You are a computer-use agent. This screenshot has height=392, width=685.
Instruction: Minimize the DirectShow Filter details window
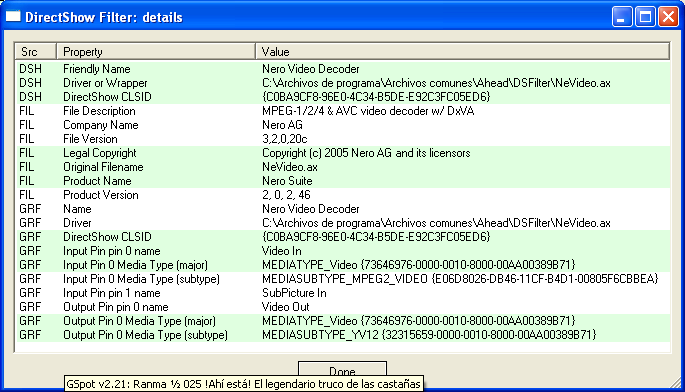pyautogui.click(x=621, y=17)
